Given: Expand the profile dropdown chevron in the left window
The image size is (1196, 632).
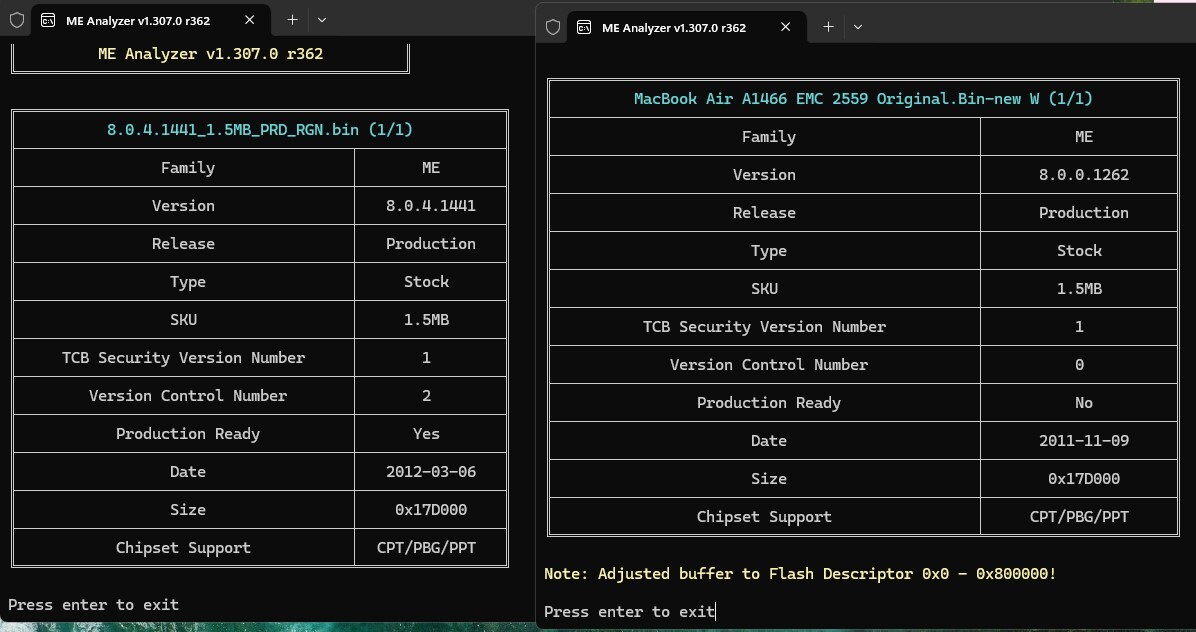Looking at the screenshot, I should click(x=322, y=20).
